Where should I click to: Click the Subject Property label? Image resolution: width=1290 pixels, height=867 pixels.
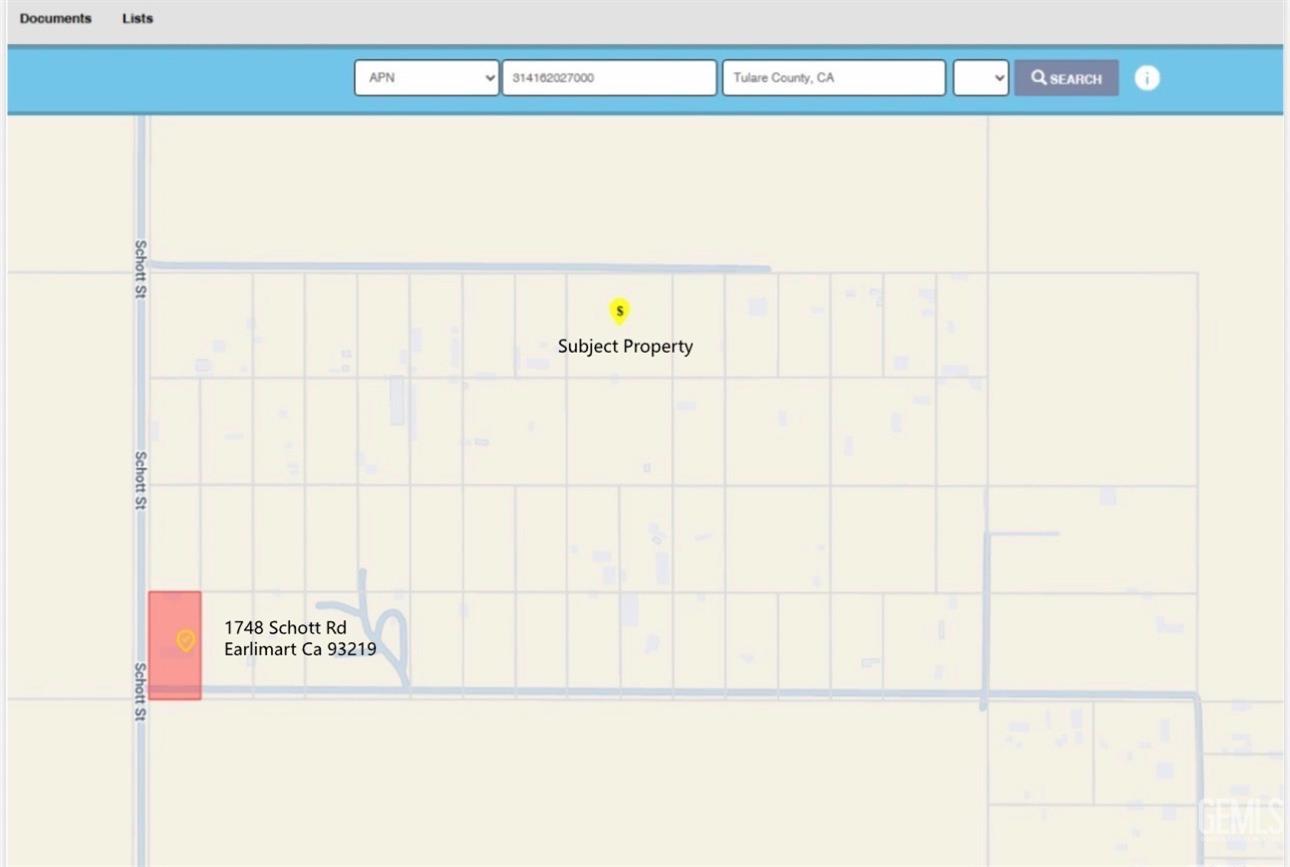coord(625,346)
